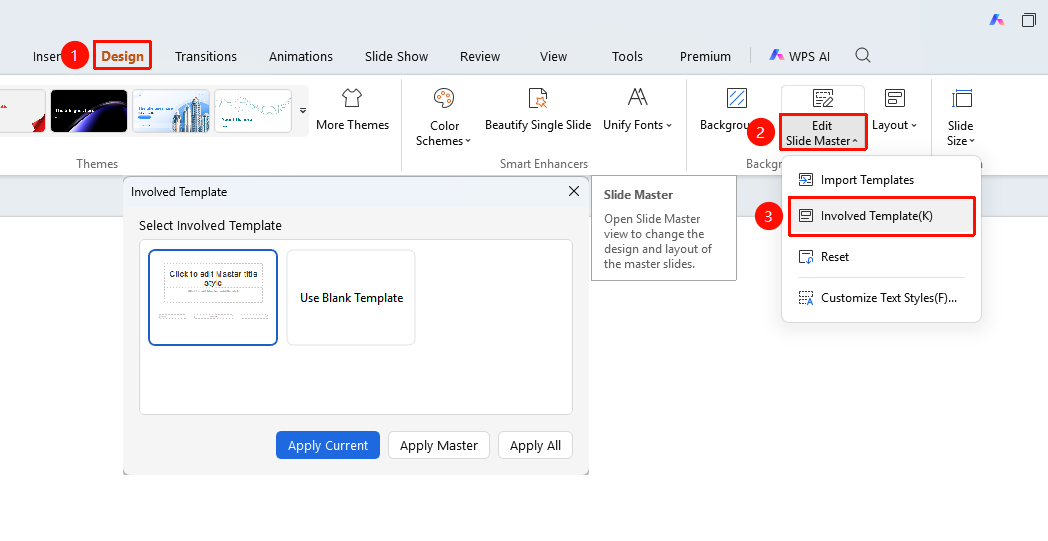The image size is (1048, 541).
Task: Open the Layout dropdown
Action: tap(894, 109)
